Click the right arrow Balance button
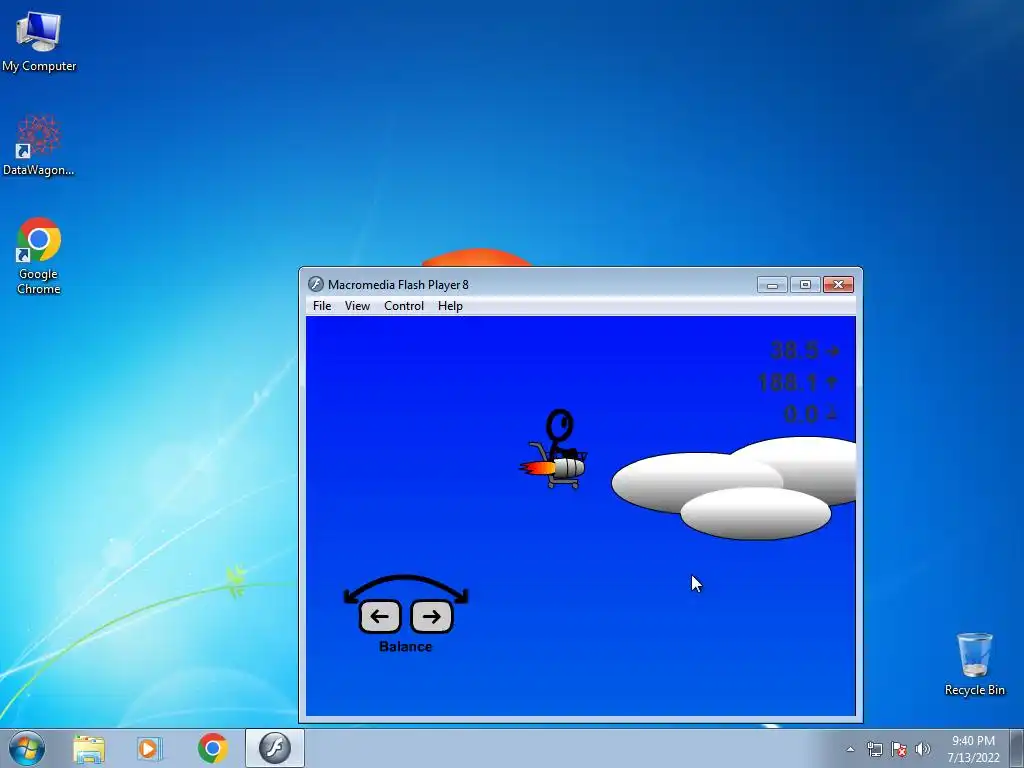Image resolution: width=1024 pixels, height=768 pixels. [x=432, y=616]
